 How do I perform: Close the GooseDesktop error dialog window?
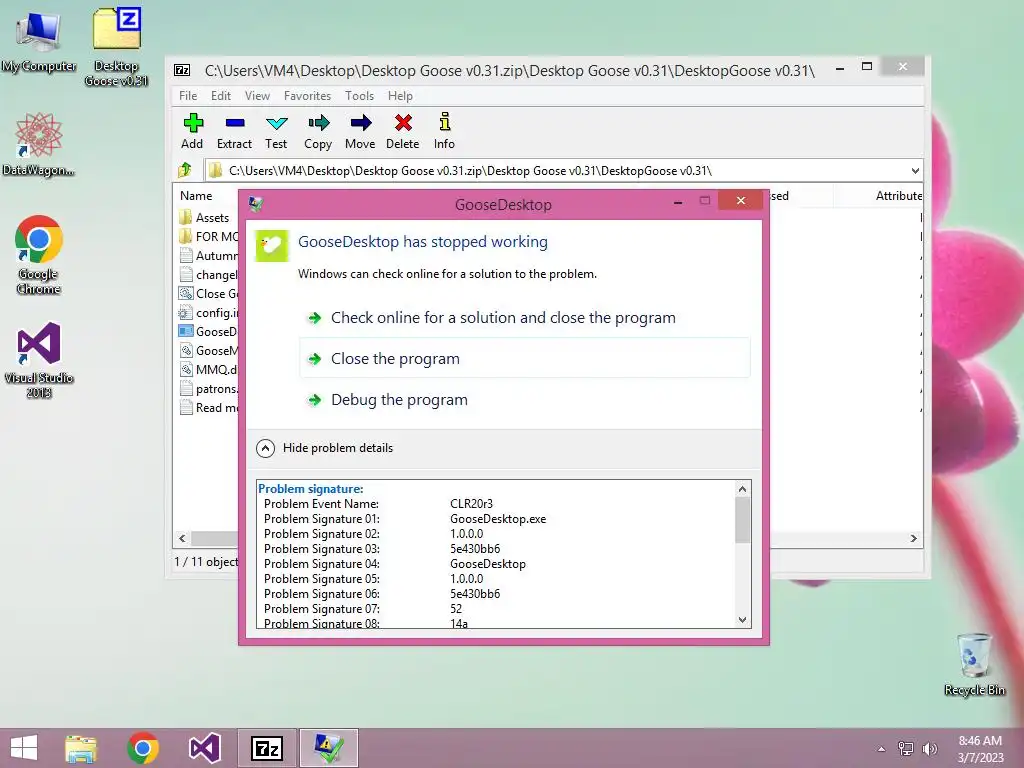click(x=741, y=200)
